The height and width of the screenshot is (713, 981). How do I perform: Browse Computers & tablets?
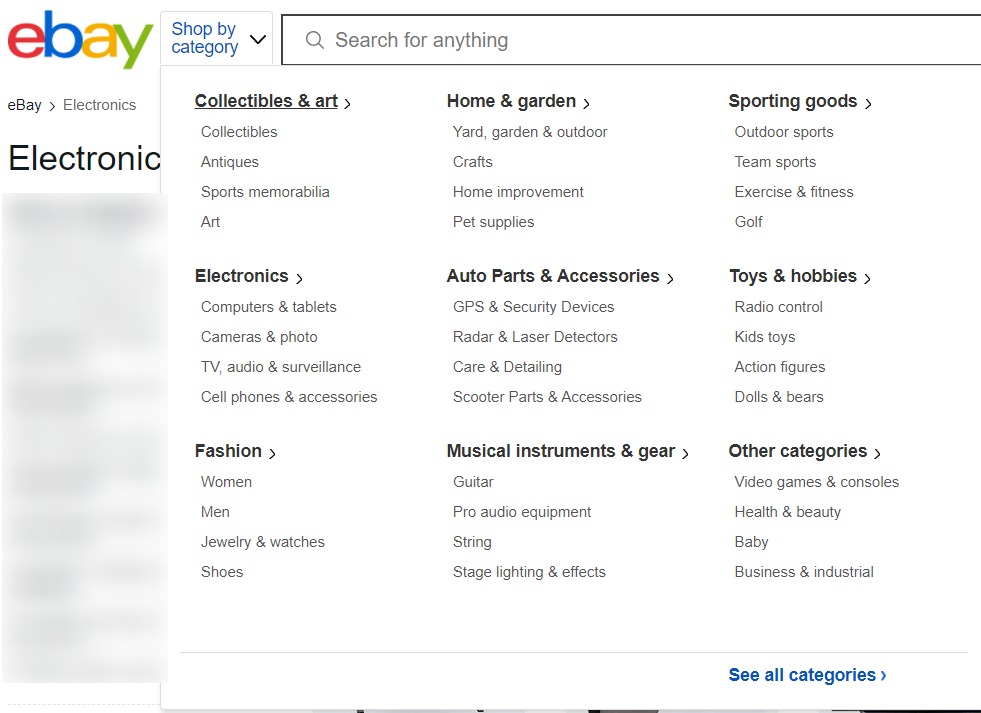coord(268,307)
